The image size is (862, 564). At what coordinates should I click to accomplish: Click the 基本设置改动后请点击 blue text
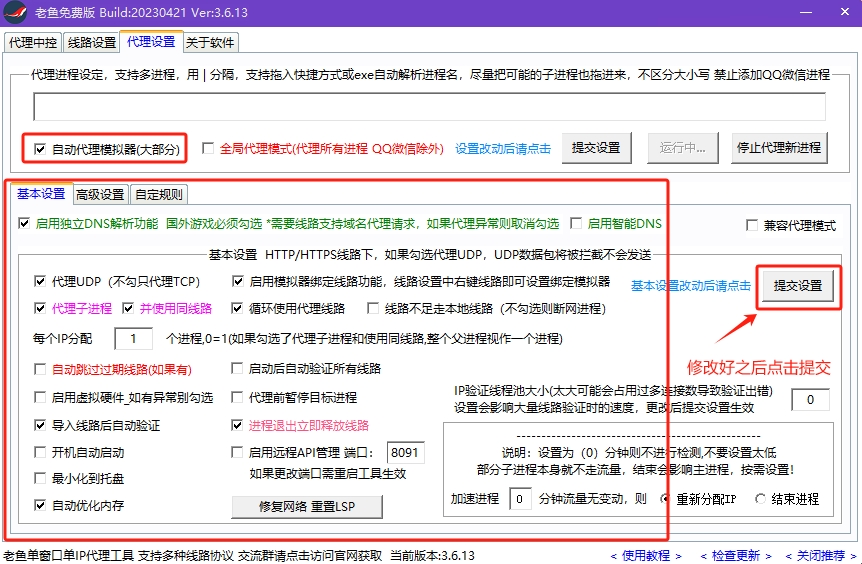click(x=691, y=286)
